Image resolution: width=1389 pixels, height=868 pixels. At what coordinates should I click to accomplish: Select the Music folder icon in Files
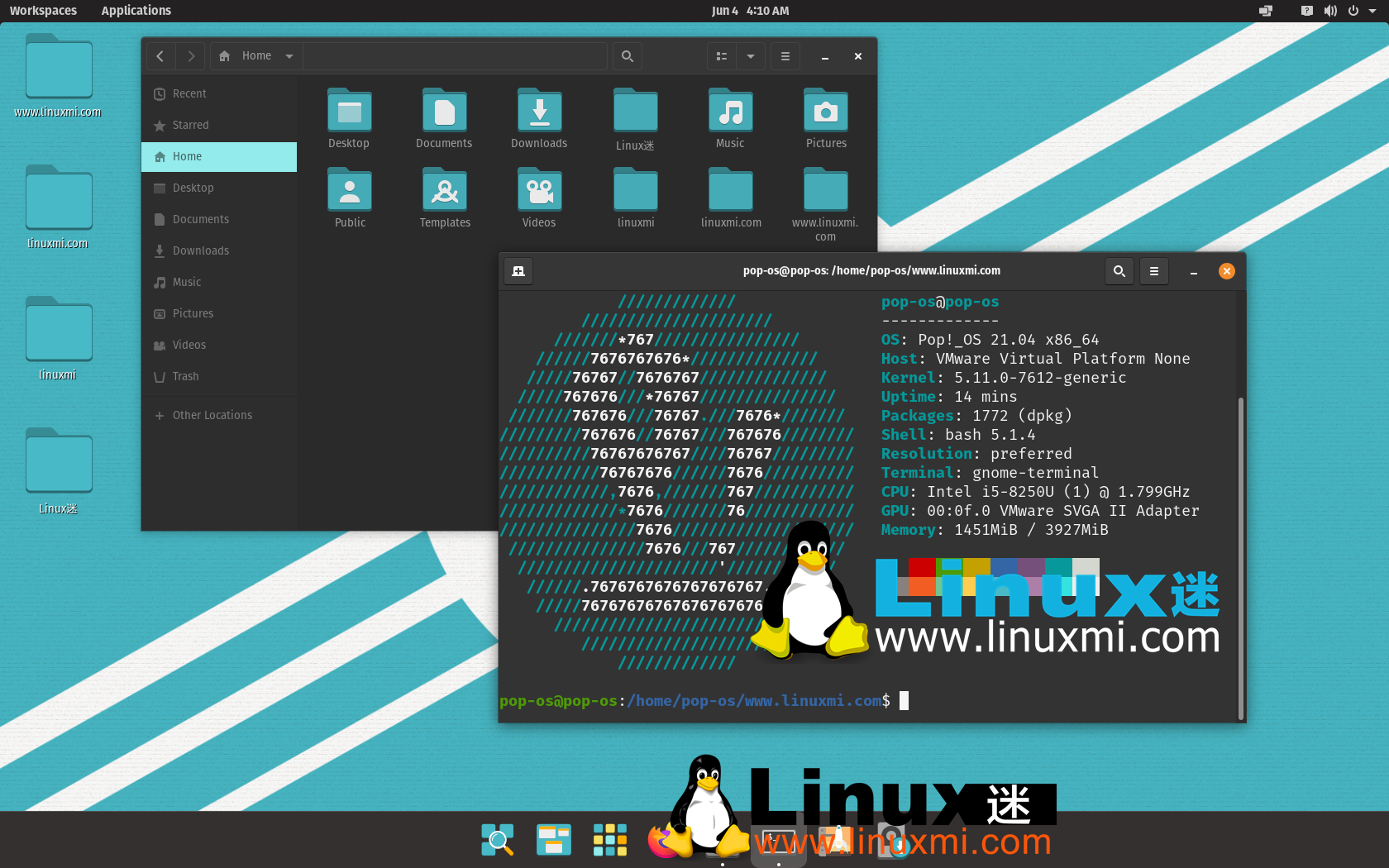(730, 110)
